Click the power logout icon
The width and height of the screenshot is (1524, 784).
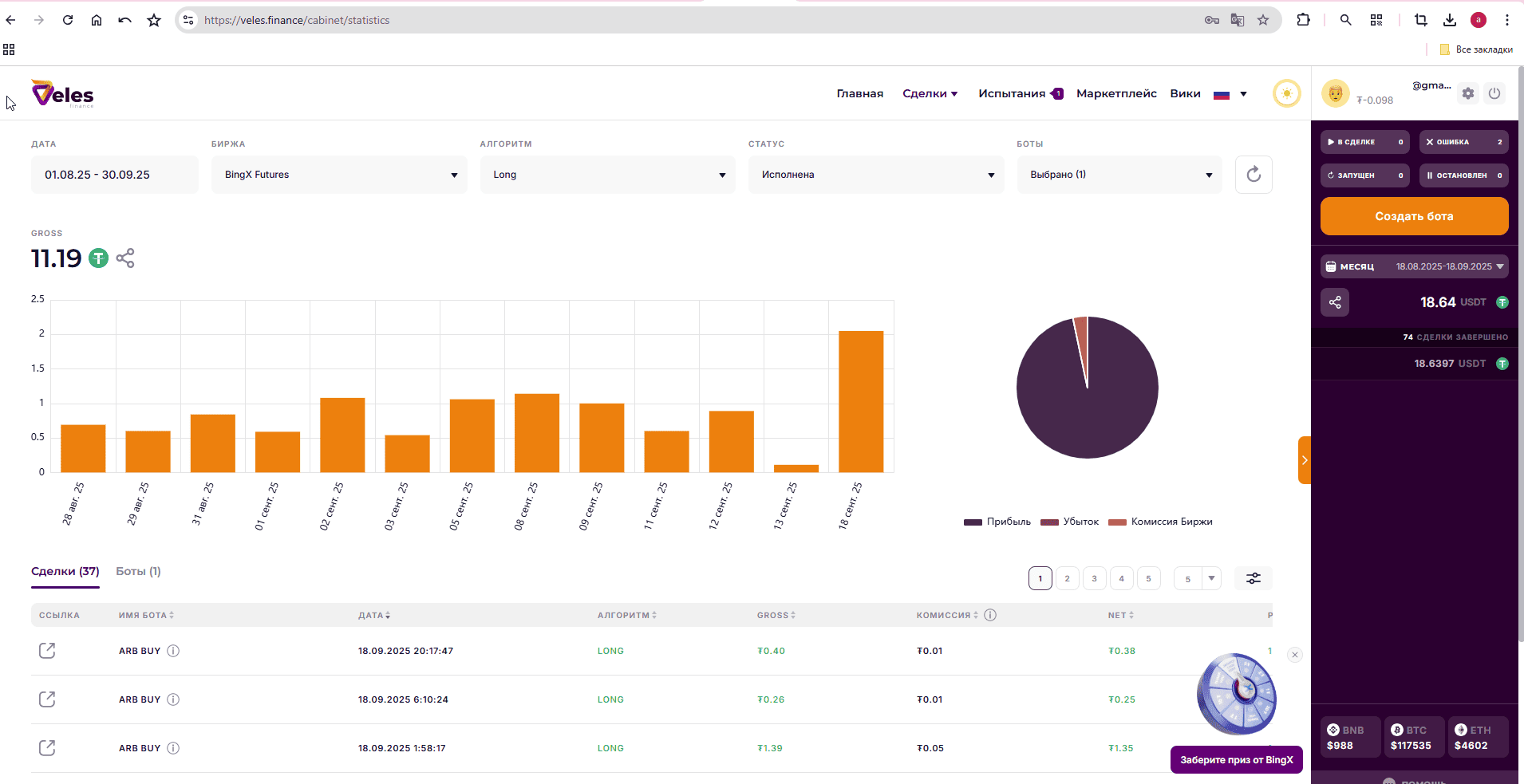1494,93
